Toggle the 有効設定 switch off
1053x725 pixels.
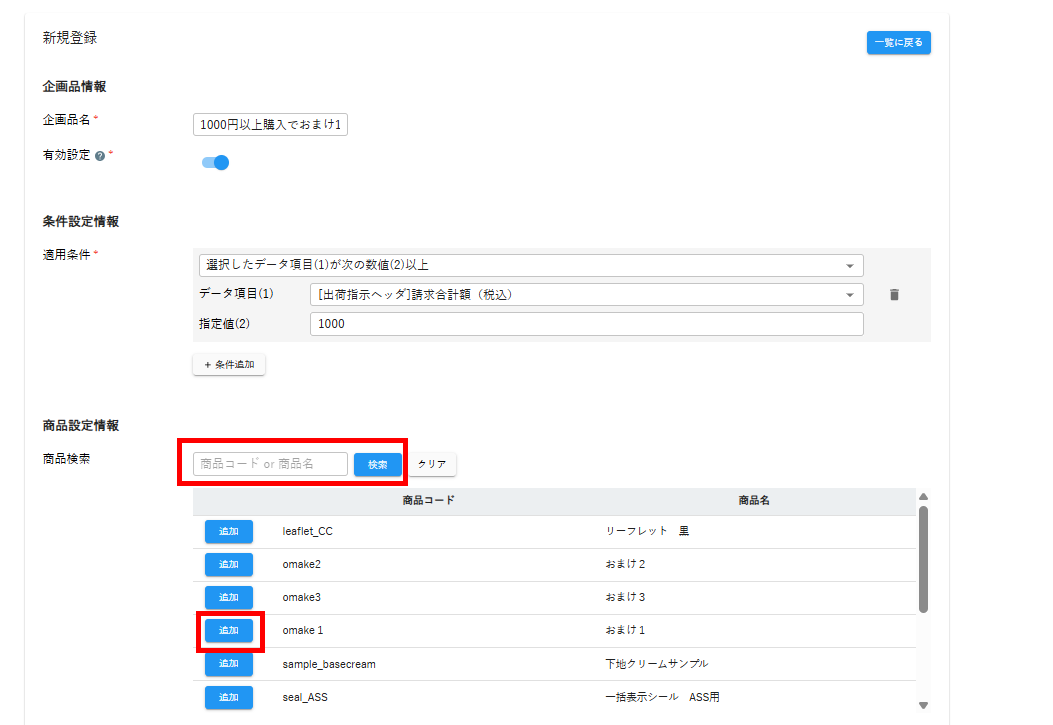point(216,162)
